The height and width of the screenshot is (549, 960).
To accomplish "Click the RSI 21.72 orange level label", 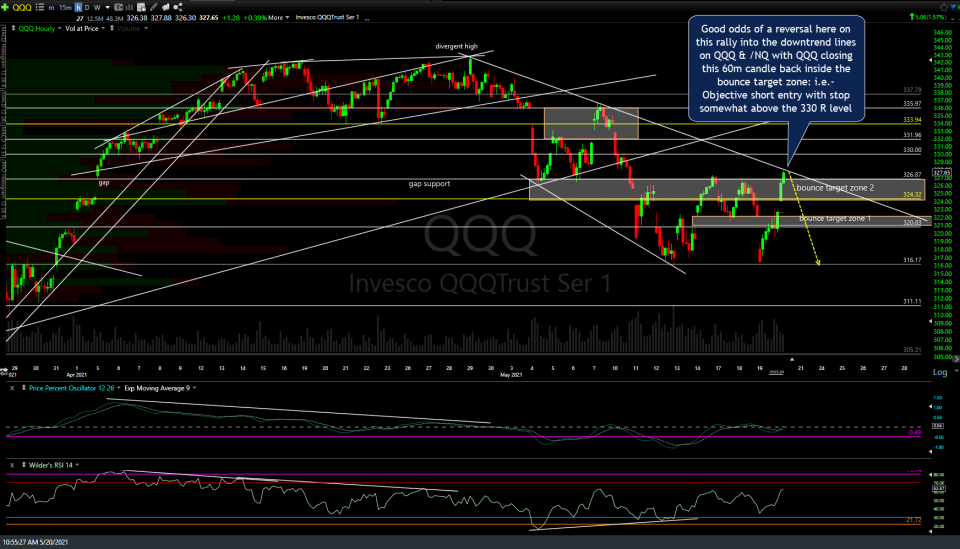I will point(913,520).
